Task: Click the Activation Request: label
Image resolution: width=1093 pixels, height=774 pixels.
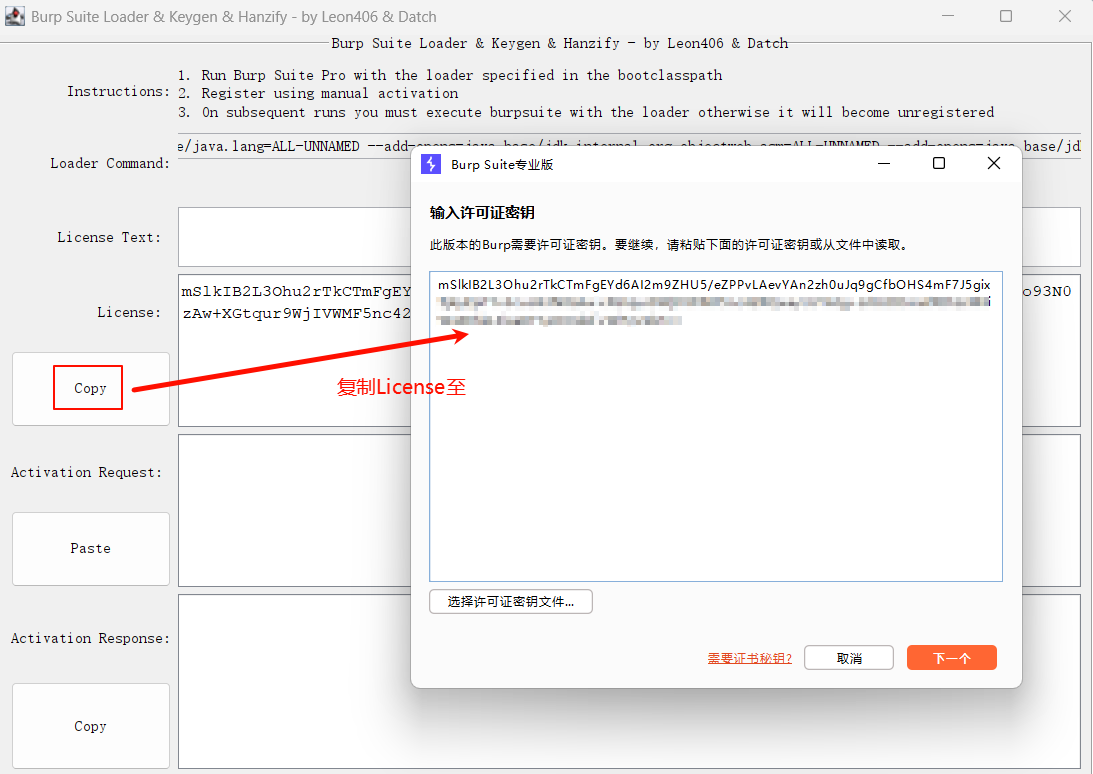Action: [86, 472]
